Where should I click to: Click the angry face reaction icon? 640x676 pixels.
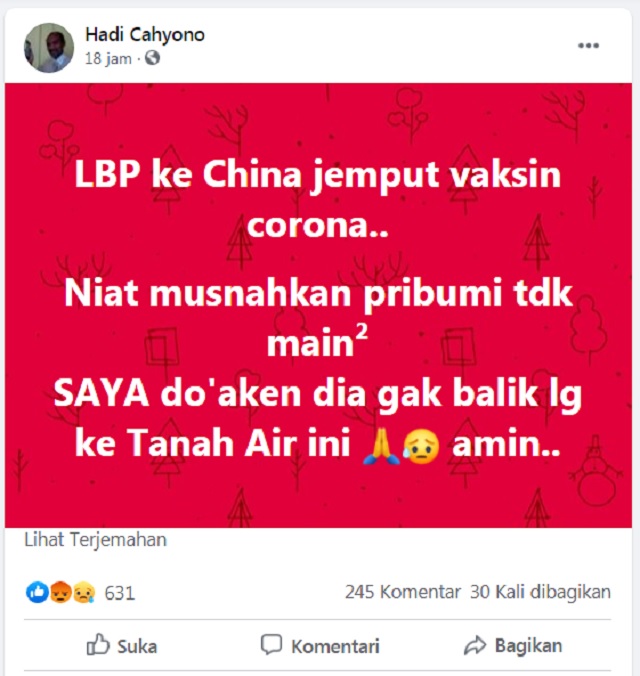click(x=60, y=592)
